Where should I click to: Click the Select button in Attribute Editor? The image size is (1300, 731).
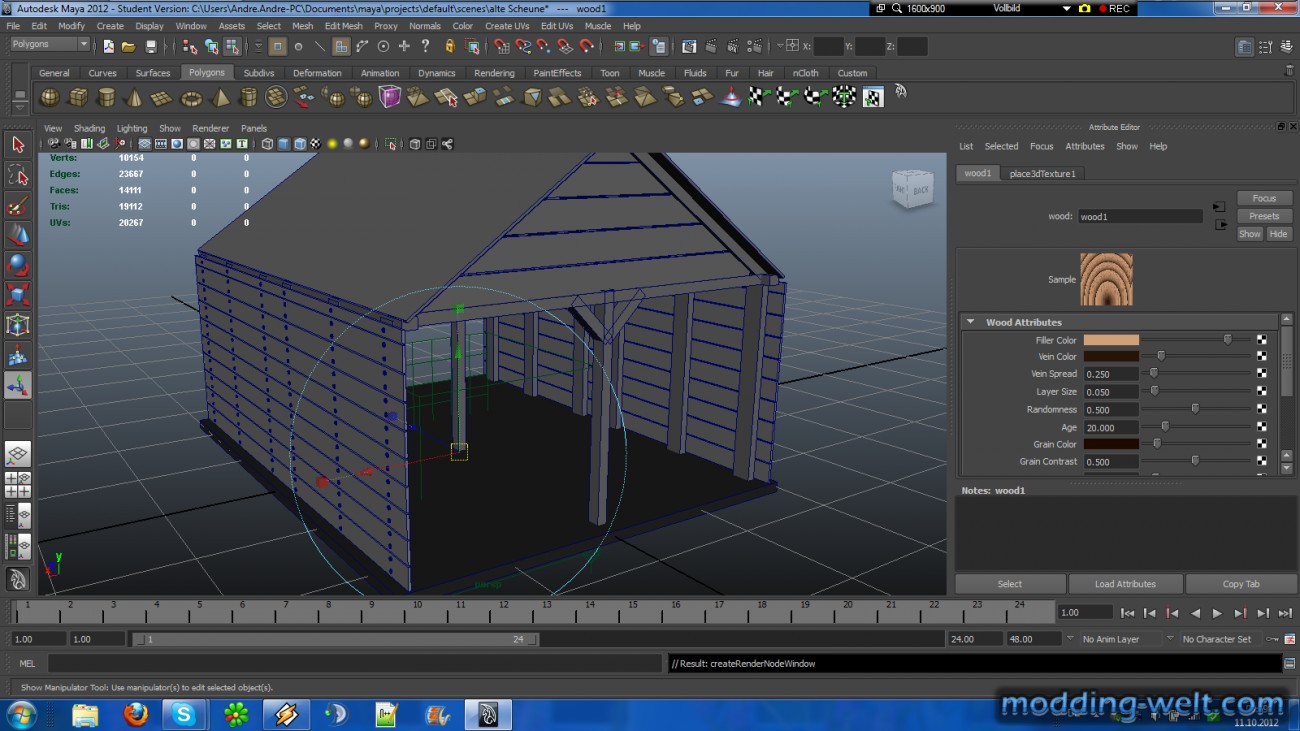pos(1010,584)
